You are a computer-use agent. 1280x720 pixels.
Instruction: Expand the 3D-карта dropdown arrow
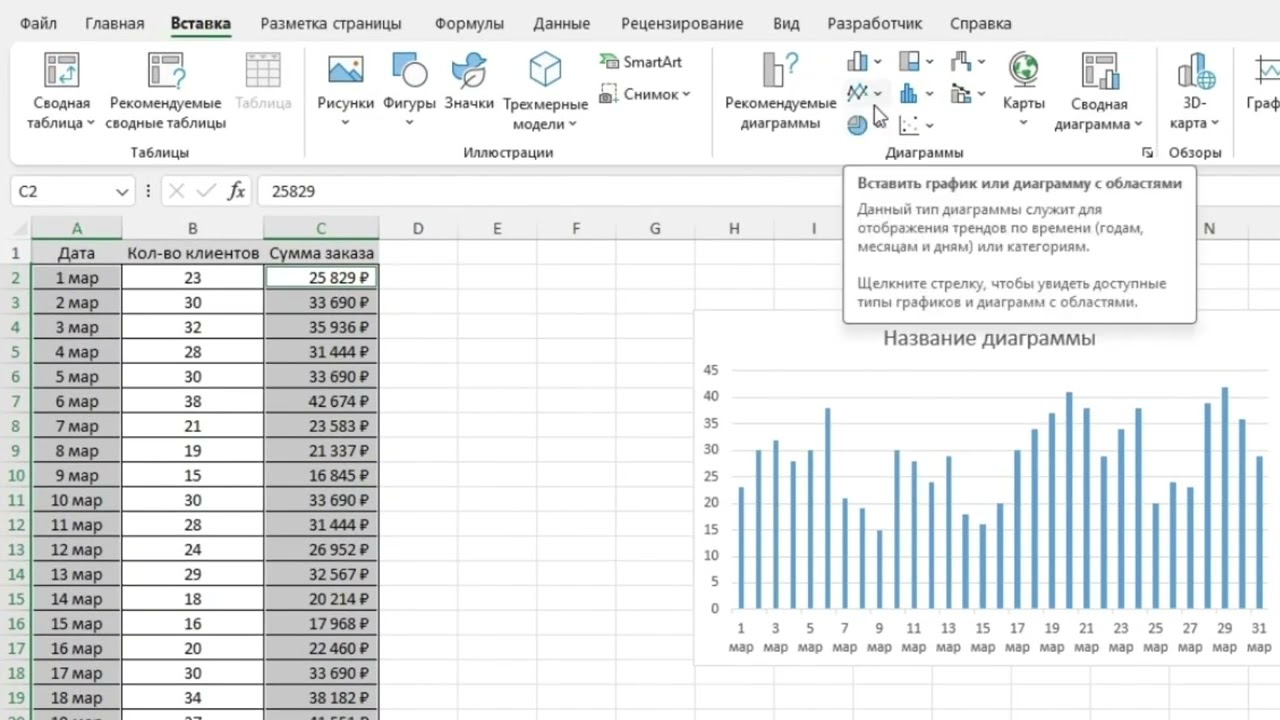(1215, 124)
